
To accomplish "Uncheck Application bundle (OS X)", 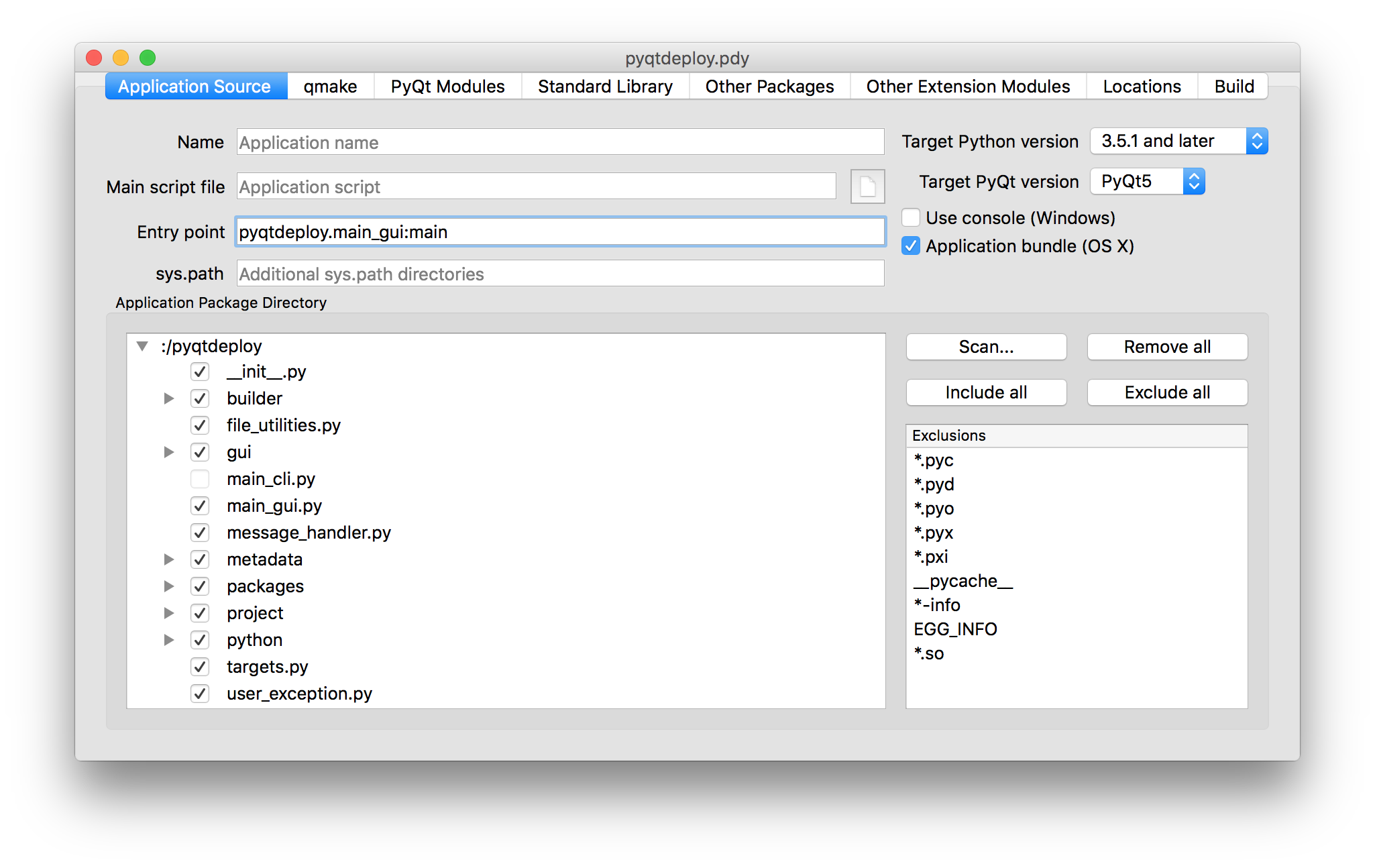I will pos(910,246).
